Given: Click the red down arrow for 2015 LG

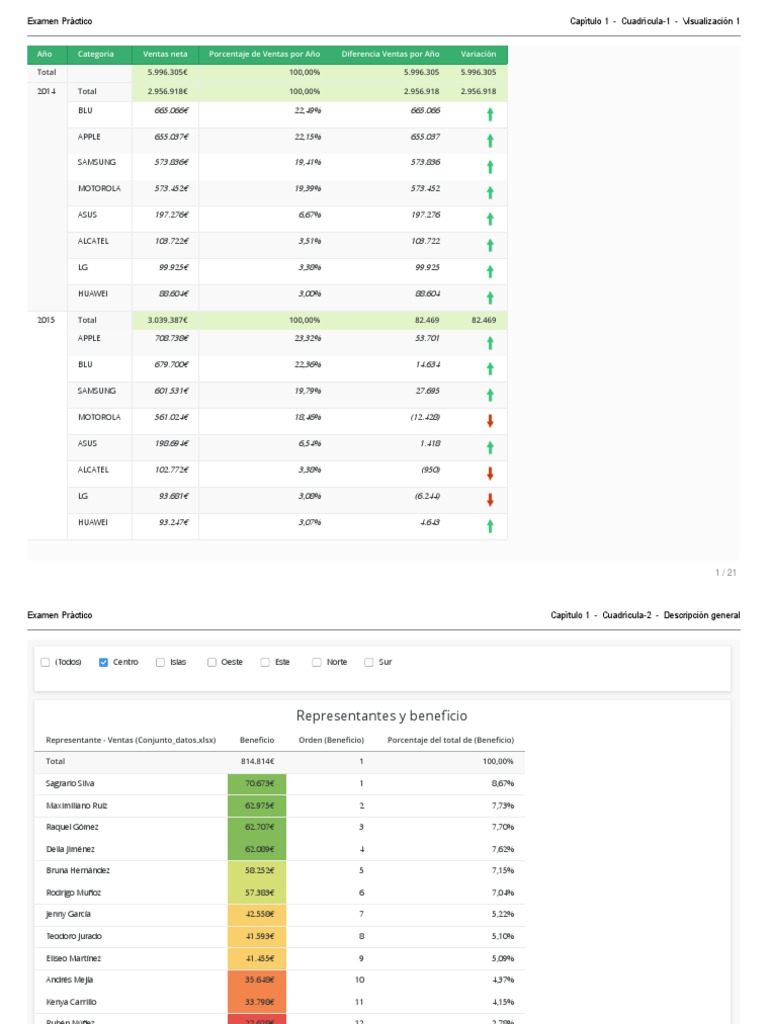Looking at the screenshot, I should [x=490, y=500].
